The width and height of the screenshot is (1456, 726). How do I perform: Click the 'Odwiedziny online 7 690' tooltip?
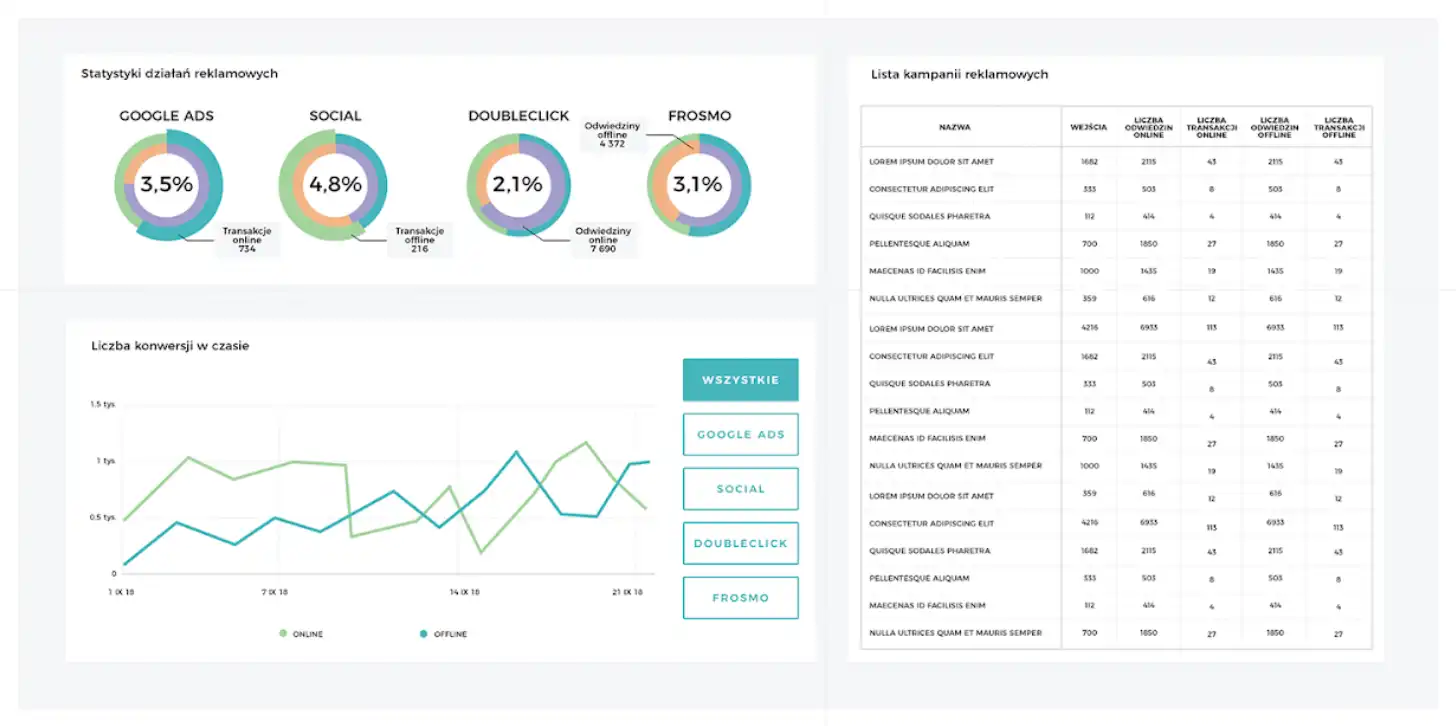tap(603, 240)
